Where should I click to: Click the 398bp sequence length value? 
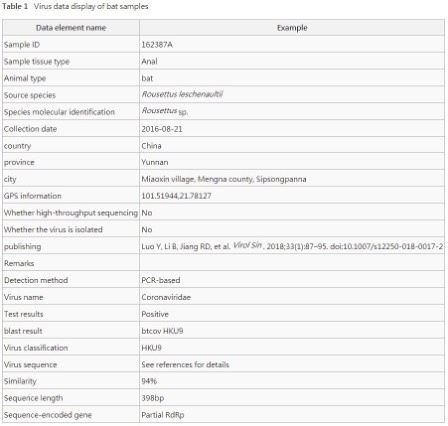(x=153, y=398)
